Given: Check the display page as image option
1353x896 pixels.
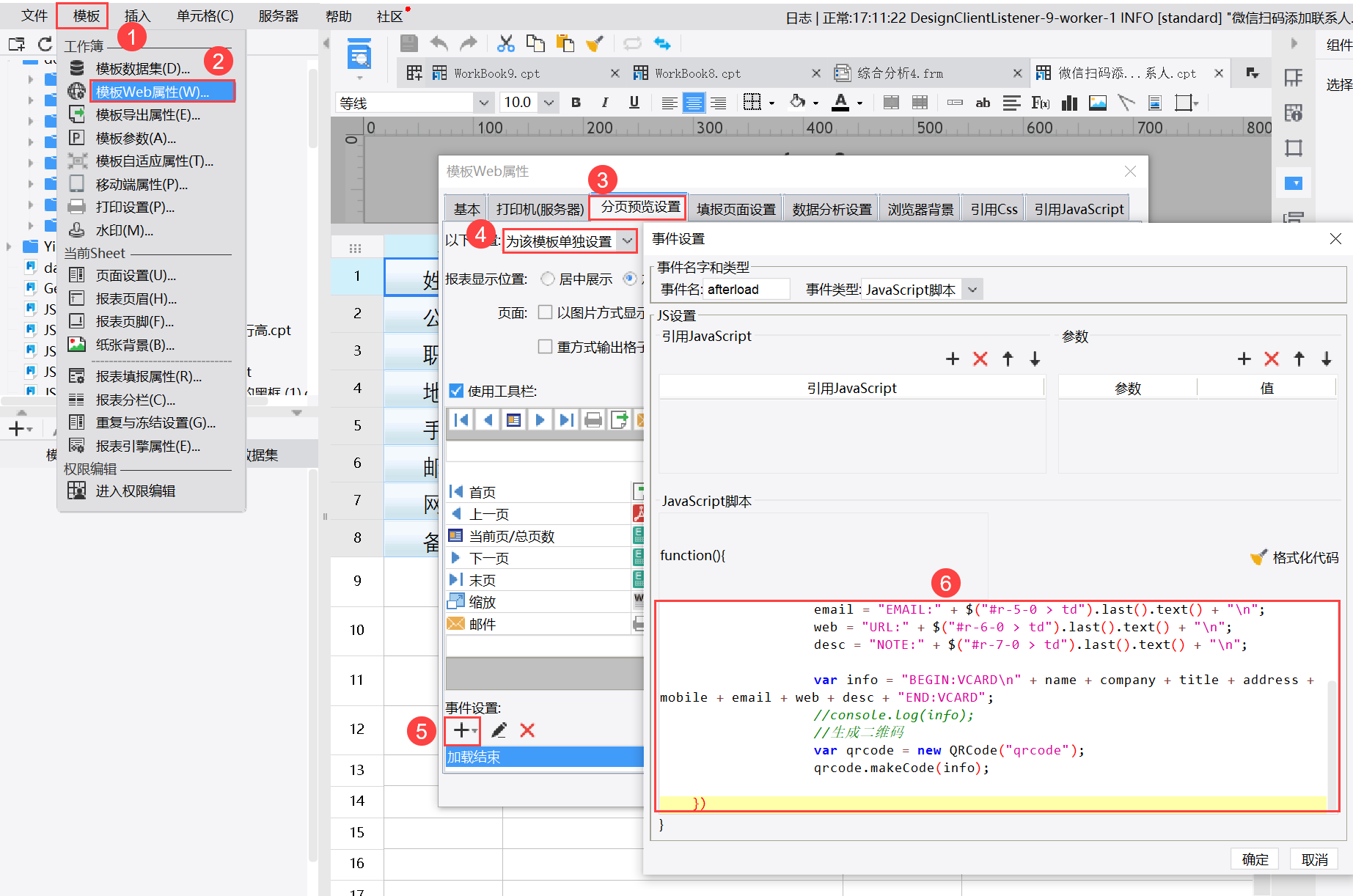Looking at the screenshot, I should 545,312.
